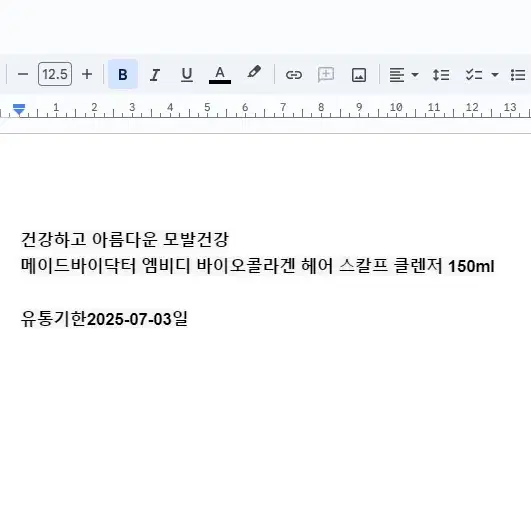Expand the checklist options dropdown arrow
531x531 pixels.
[x=495, y=75]
